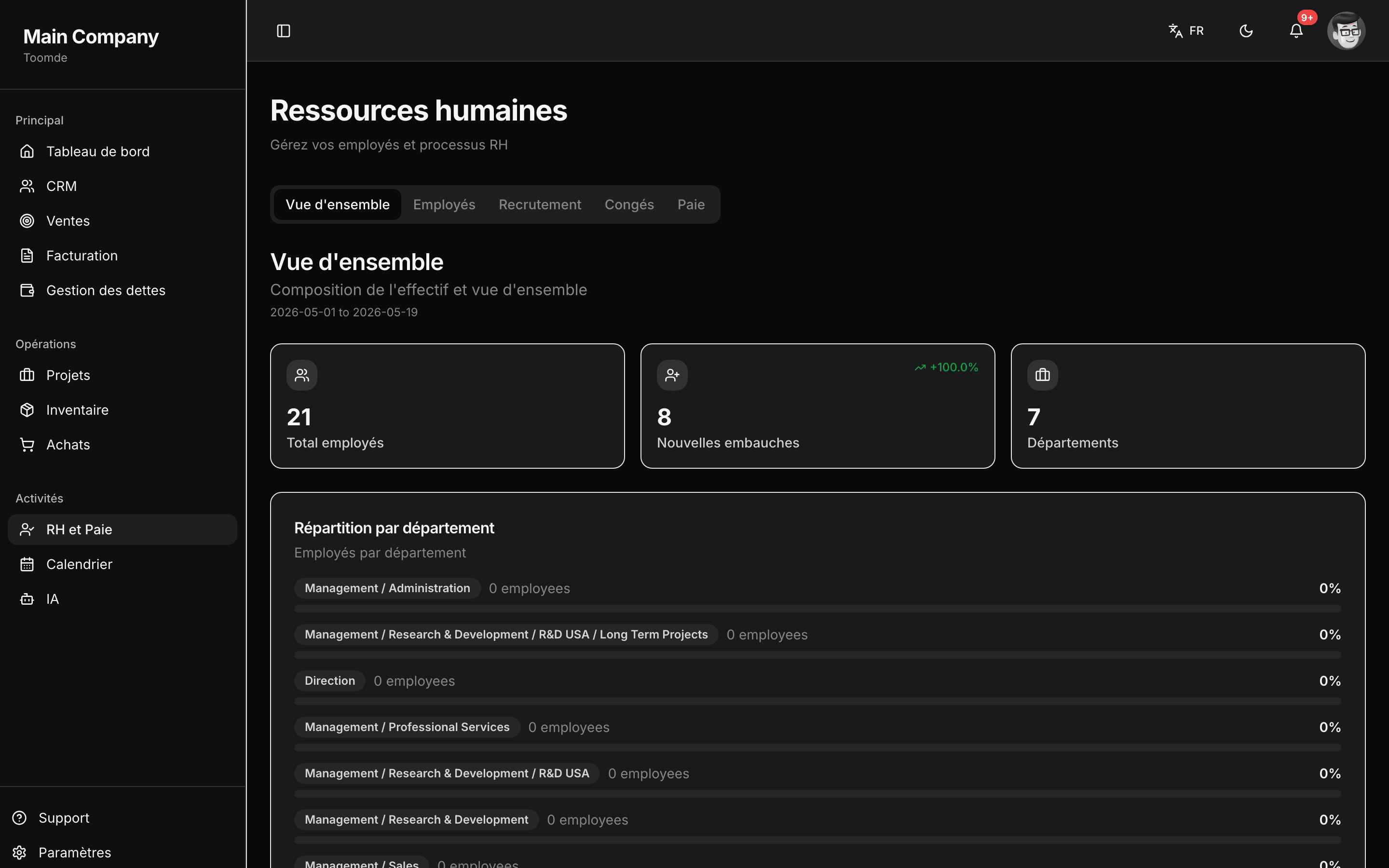The width and height of the screenshot is (1389, 868).
Task: Click the Nouvelles embauches user-plus icon
Action: pyautogui.click(x=672, y=376)
